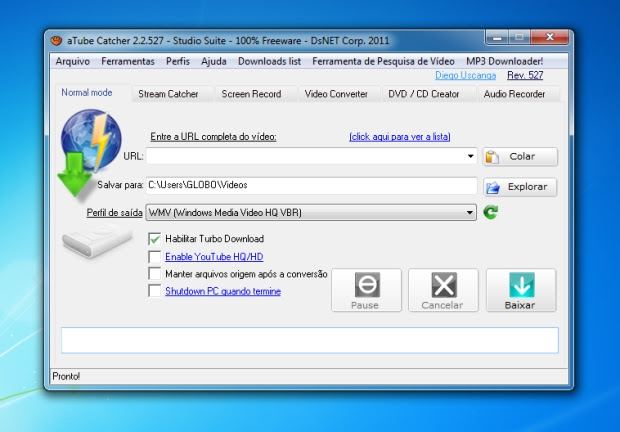Click the empty log box above status bar

pos(310,340)
